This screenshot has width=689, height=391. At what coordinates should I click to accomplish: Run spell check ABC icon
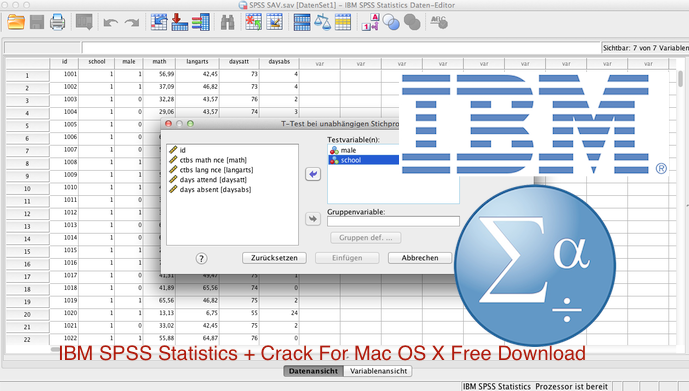pyautogui.click(x=439, y=22)
